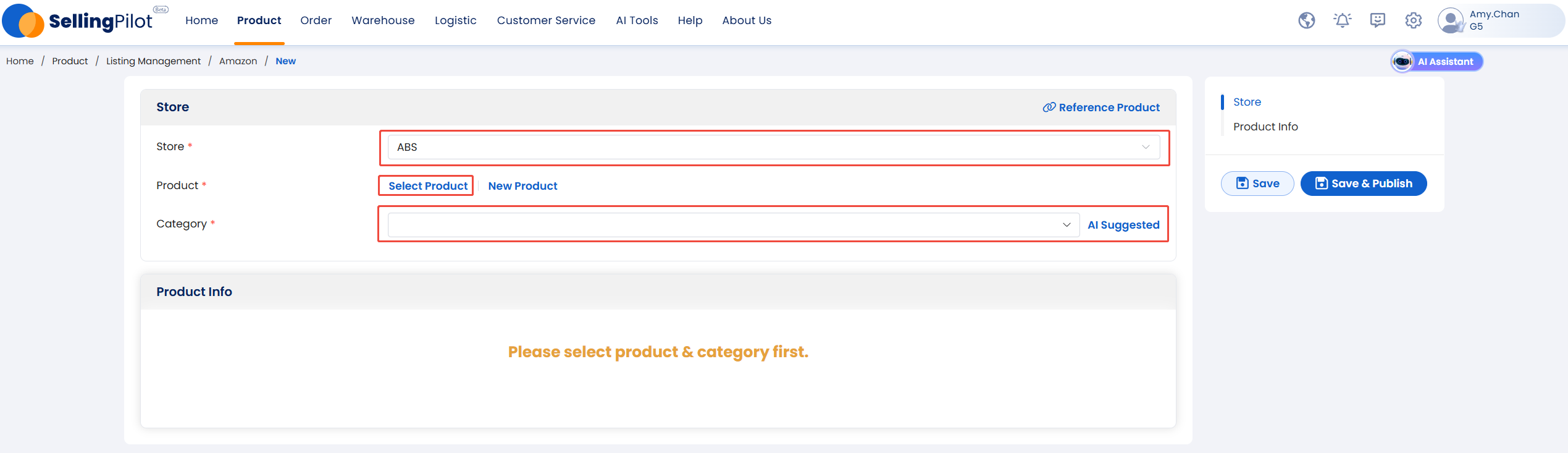Open the Warehouse menu
The height and width of the screenshot is (453, 1568).
click(x=383, y=20)
